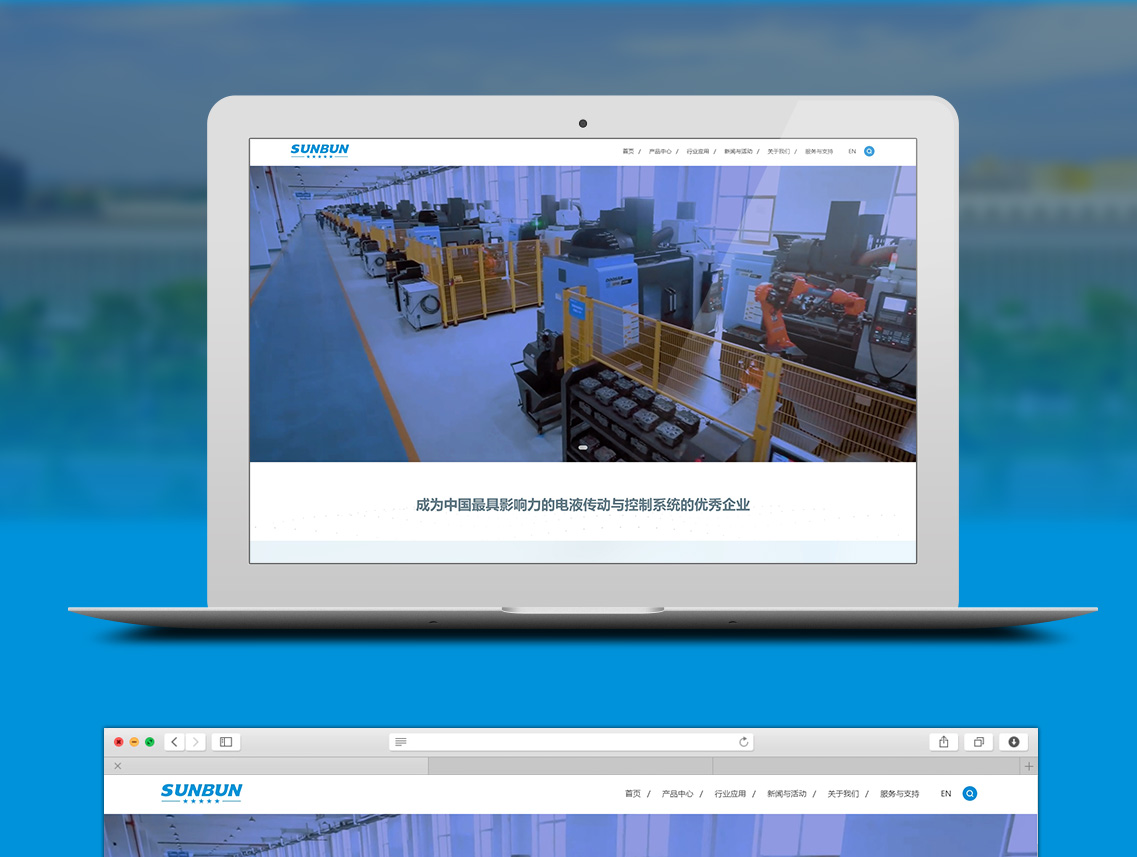This screenshot has width=1137, height=857.
Task: Open the Reader view icon in address bar
Action: [x=401, y=742]
